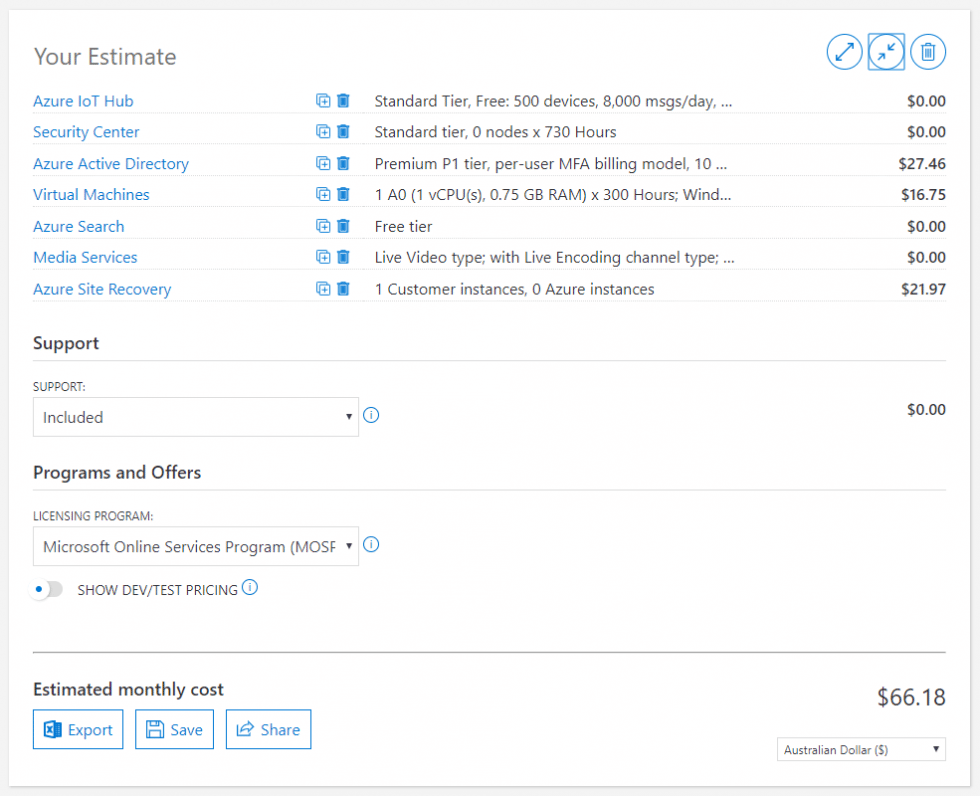
Task: Expand all estimate rows using the expand icon
Action: pyautogui.click(x=844, y=51)
